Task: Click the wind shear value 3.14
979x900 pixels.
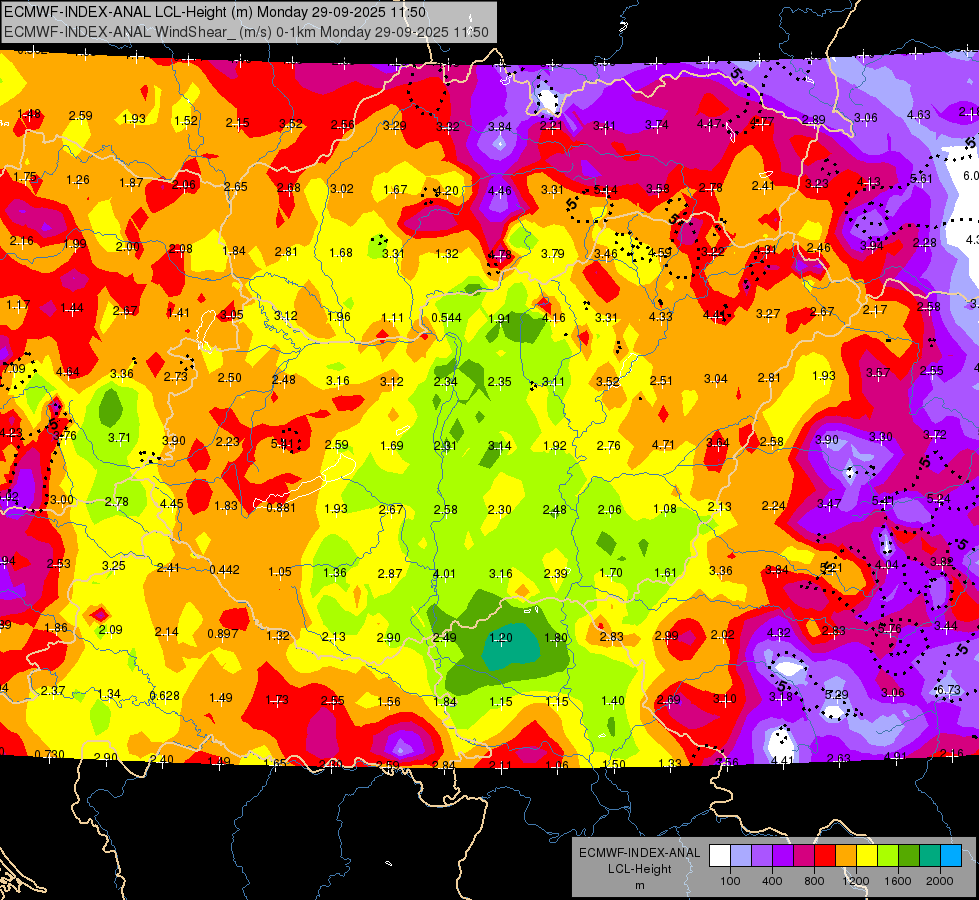Action: 500,446
